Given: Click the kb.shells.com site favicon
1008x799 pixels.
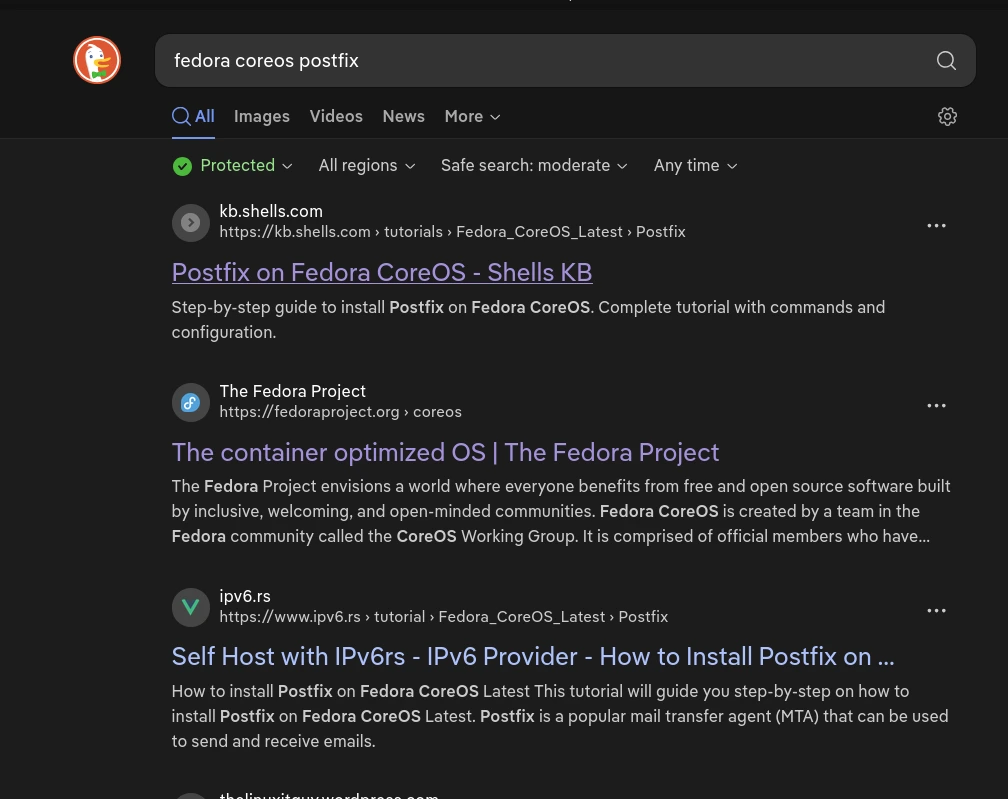Looking at the screenshot, I should click(190, 222).
